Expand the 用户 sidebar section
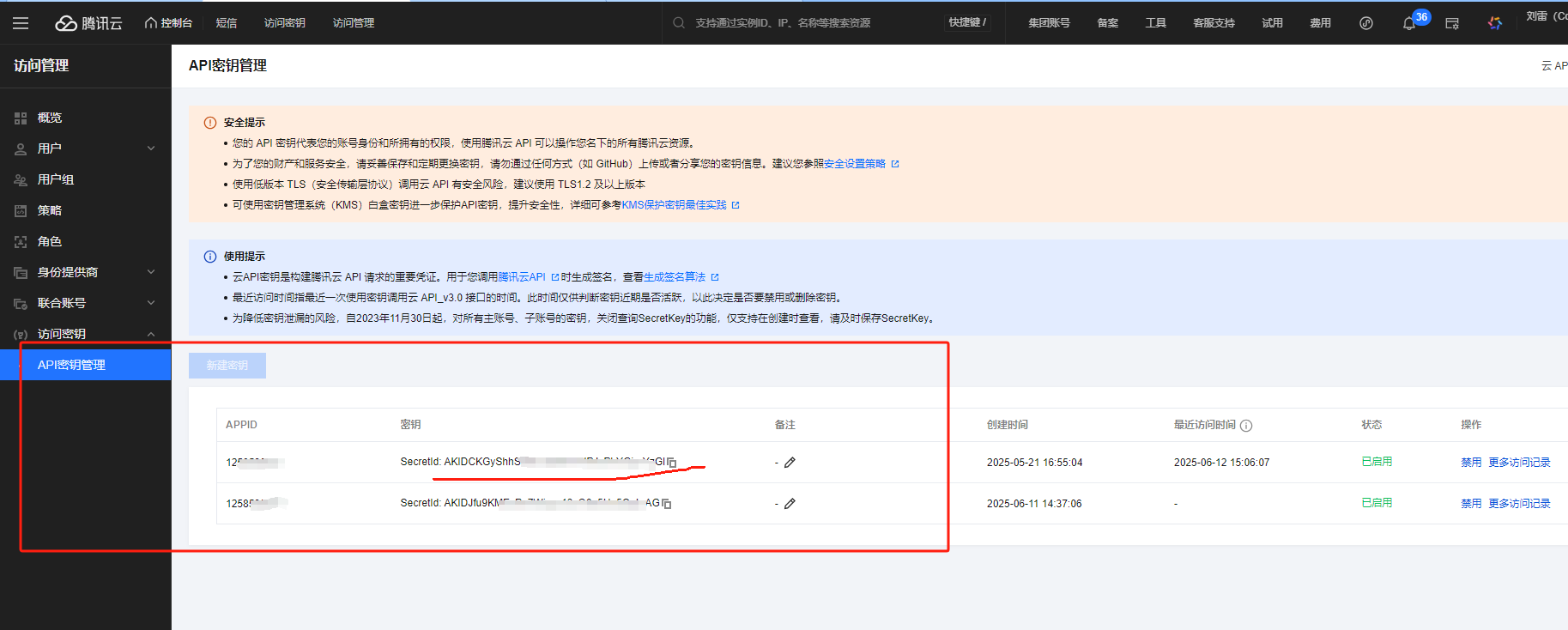The height and width of the screenshot is (630, 1568). pyautogui.click(x=85, y=148)
